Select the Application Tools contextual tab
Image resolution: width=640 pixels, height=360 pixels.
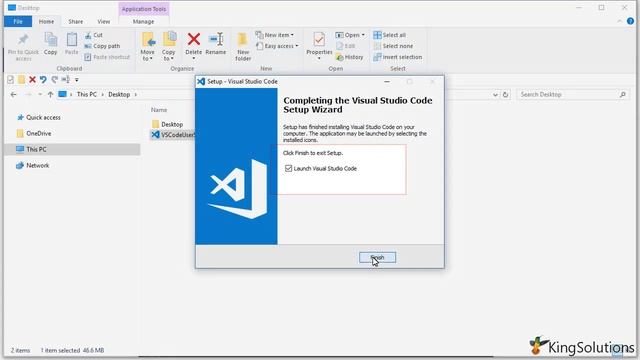(x=144, y=9)
